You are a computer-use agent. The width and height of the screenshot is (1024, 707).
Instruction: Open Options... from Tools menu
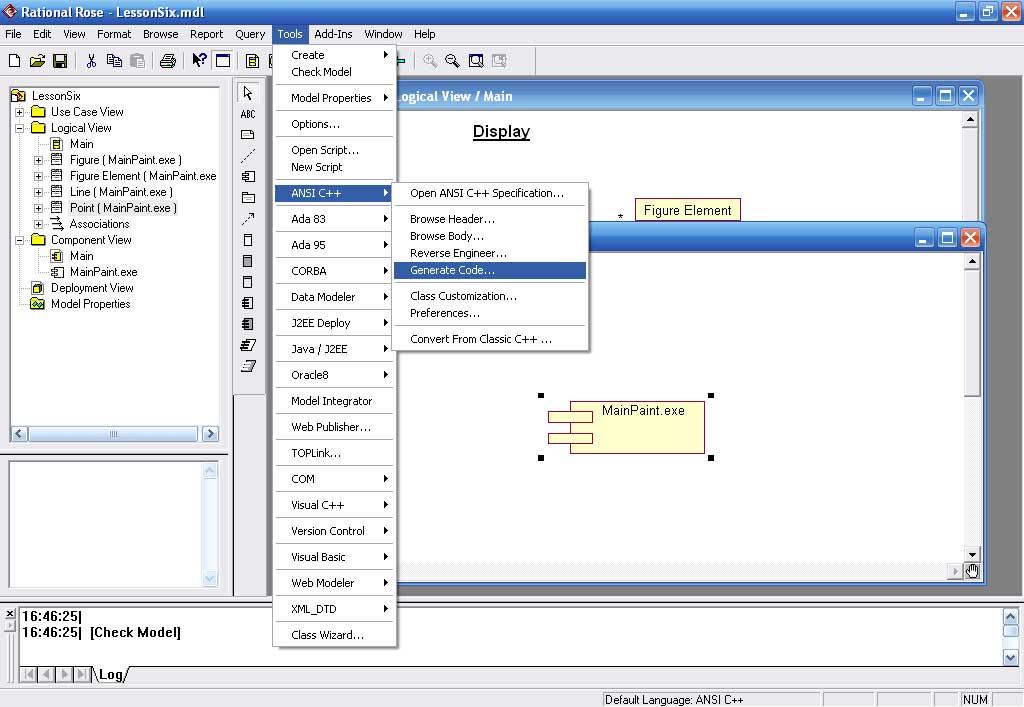pyautogui.click(x=334, y=124)
